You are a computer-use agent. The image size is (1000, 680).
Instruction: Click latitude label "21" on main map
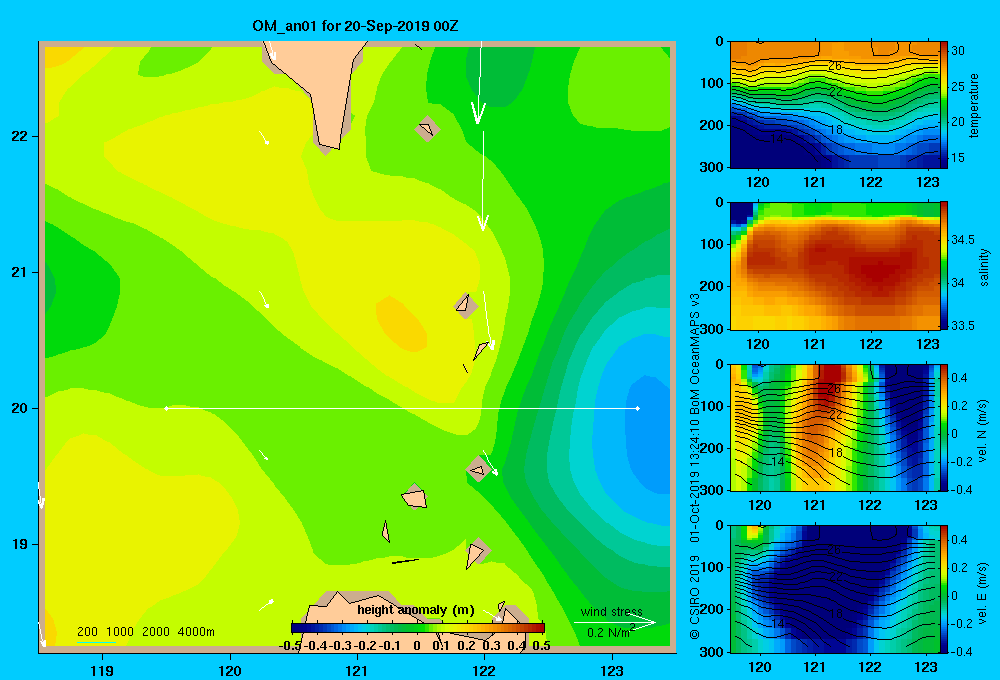20,272
